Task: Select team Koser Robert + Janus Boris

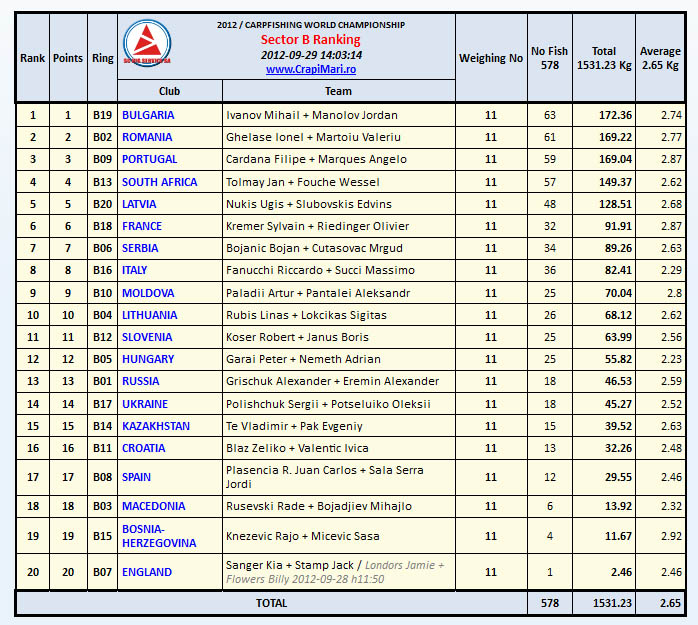Action: click(297, 337)
